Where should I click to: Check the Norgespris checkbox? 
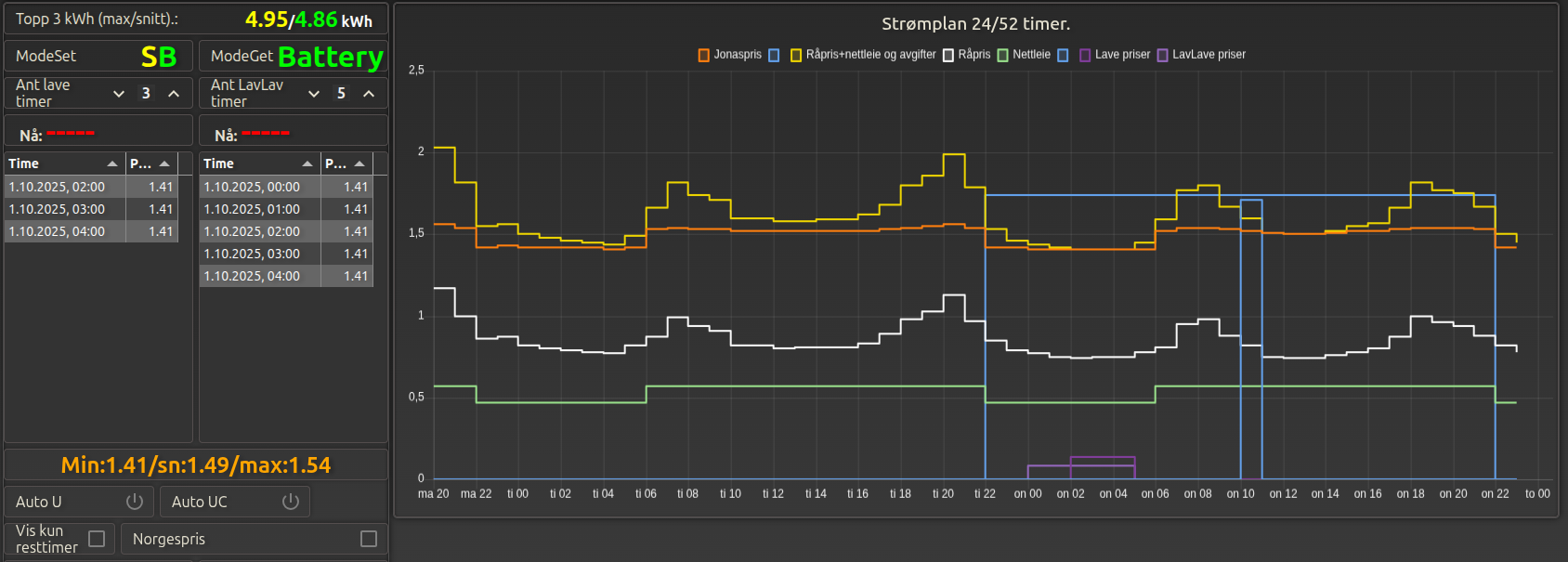(369, 539)
